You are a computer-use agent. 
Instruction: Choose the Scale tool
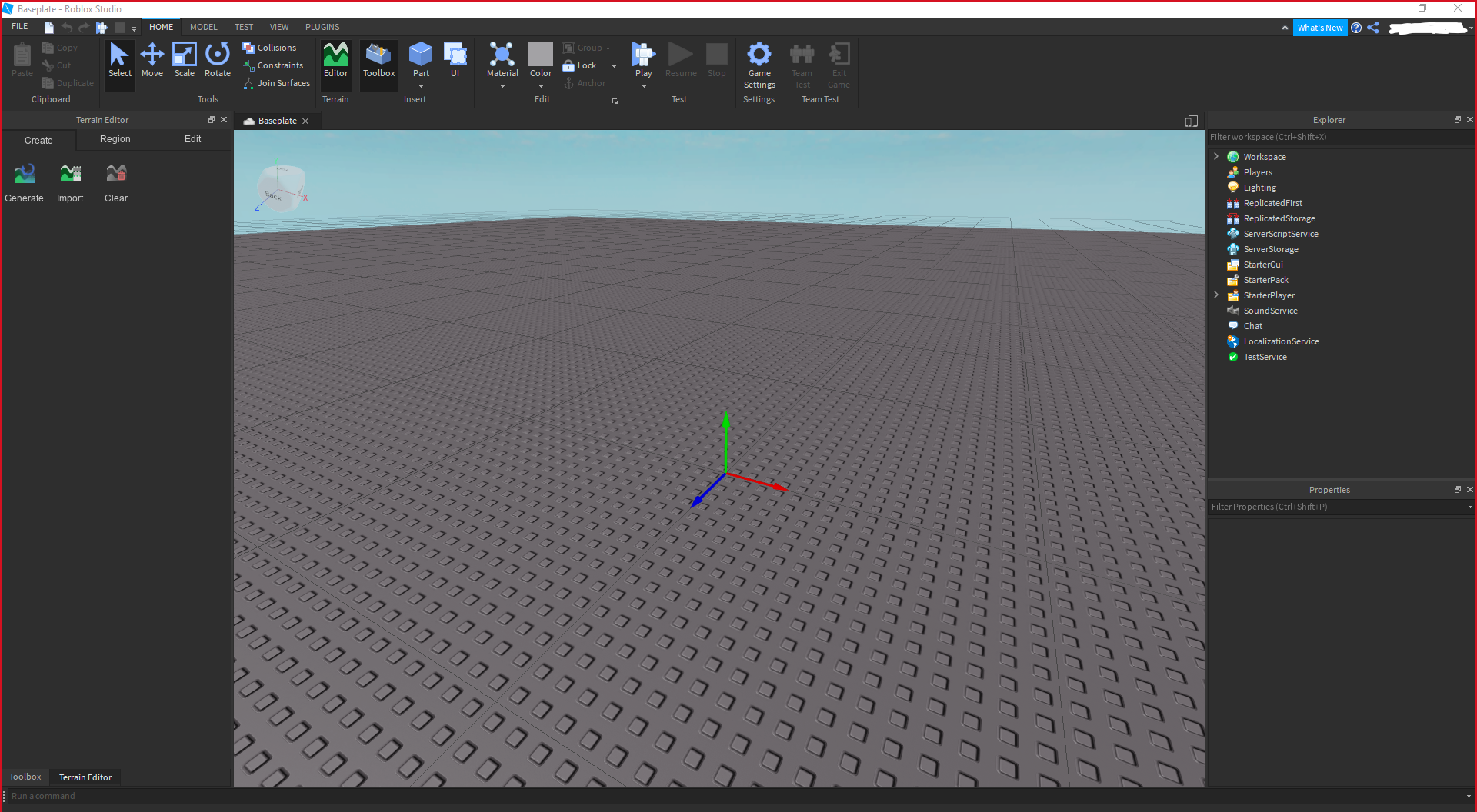tap(185, 61)
